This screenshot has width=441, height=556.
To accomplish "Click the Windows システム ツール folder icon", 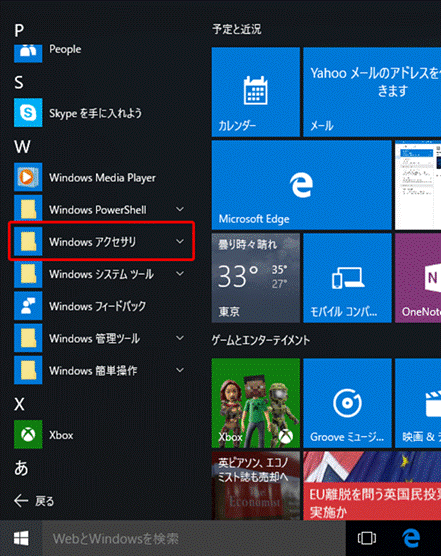I will (x=28, y=274).
